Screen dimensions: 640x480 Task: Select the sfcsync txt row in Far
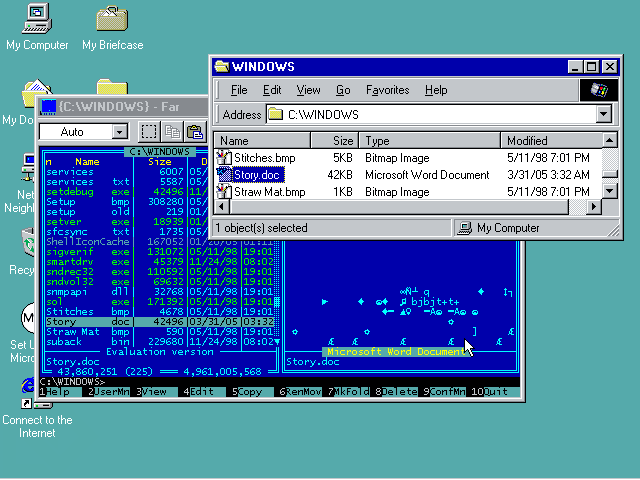tap(127, 232)
